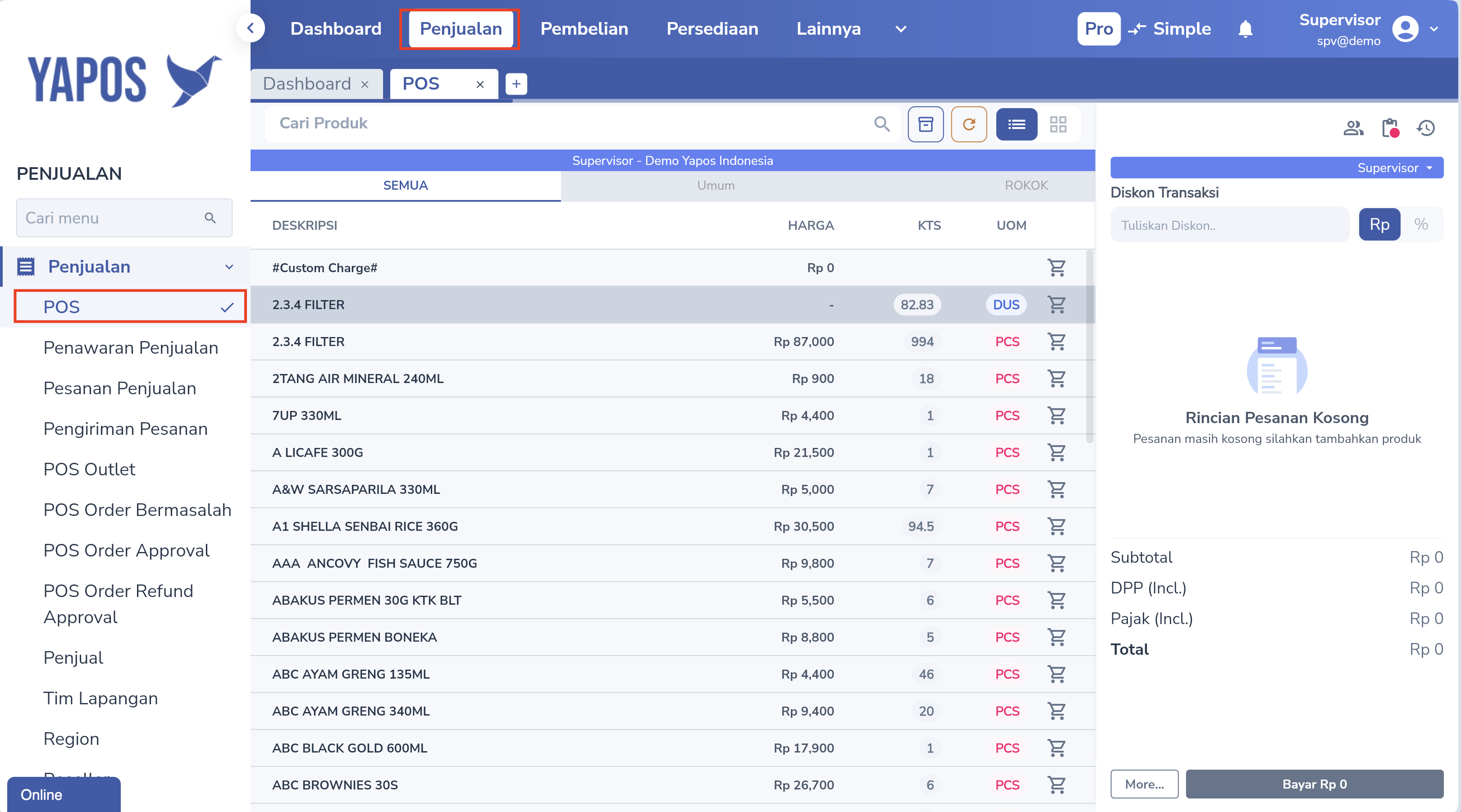Add ABAKUS PERMEN 30G KTK BLT to cart
1461x812 pixels.
(1056, 600)
